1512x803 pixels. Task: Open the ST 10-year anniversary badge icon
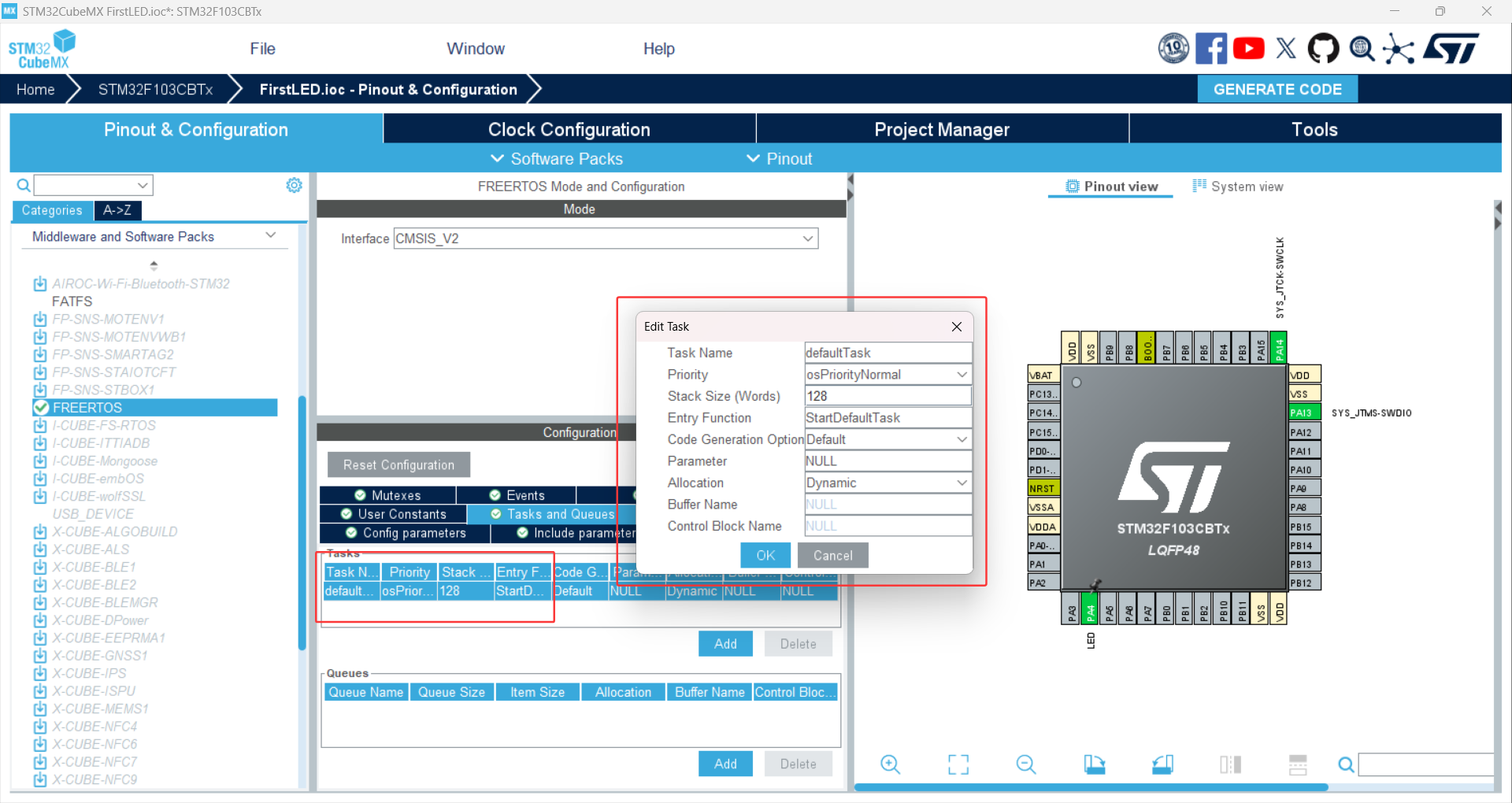tap(1173, 49)
